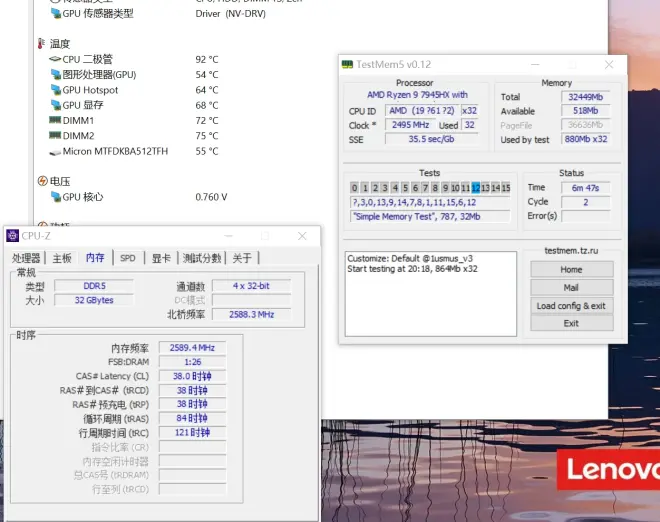Click the highlighted test number 12 box
The image size is (660, 522).
click(476, 188)
